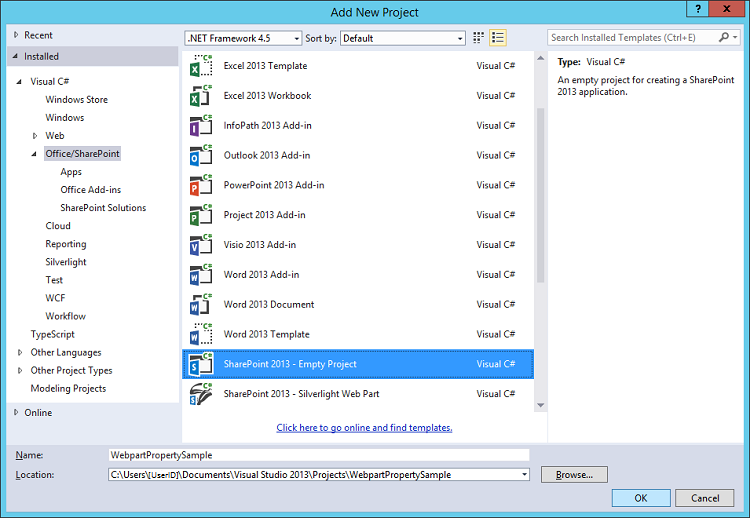
Task: Click the Browse button
Action: tap(574, 474)
